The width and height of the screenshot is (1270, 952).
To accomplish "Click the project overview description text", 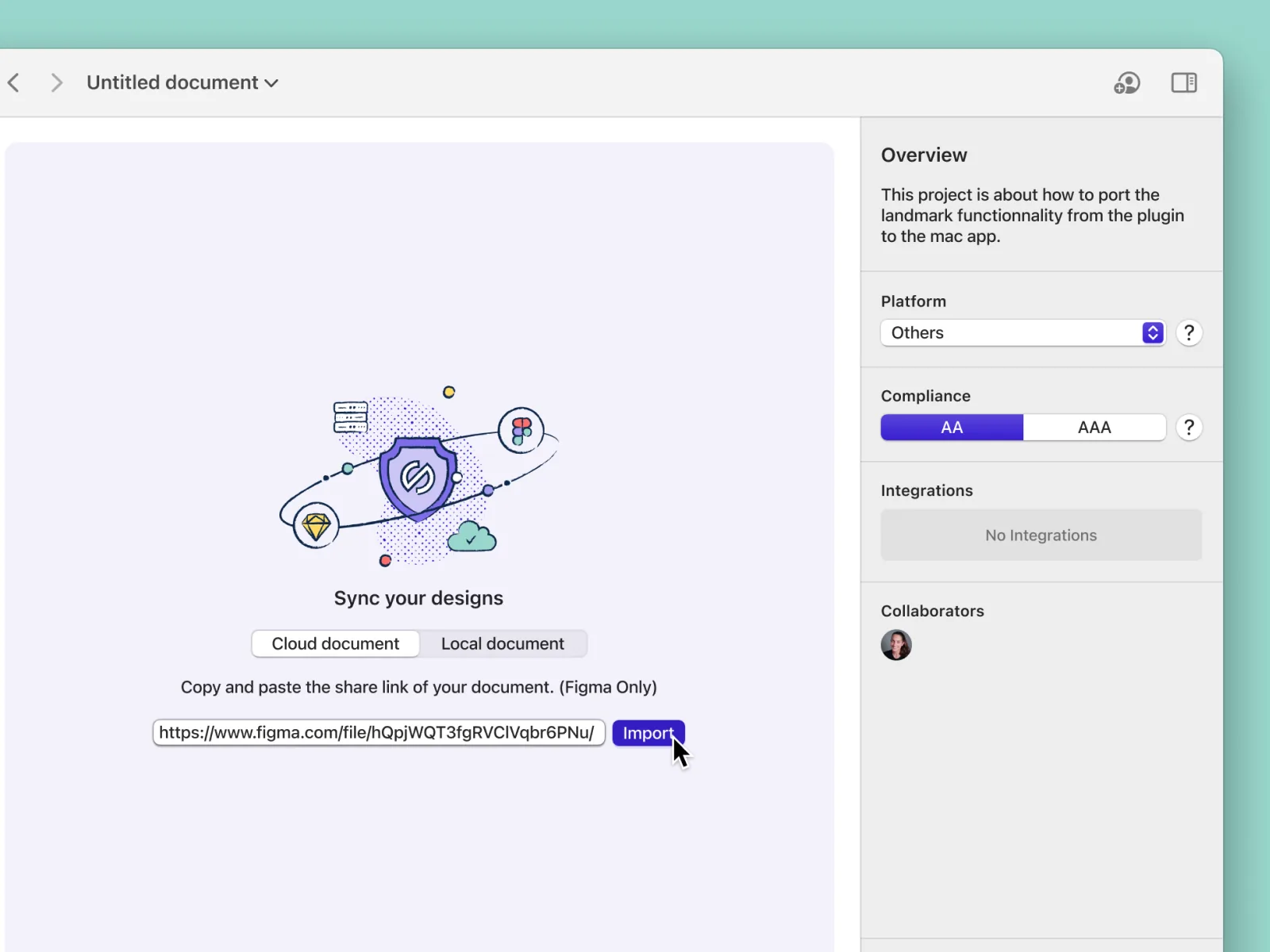I will 1032,216.
